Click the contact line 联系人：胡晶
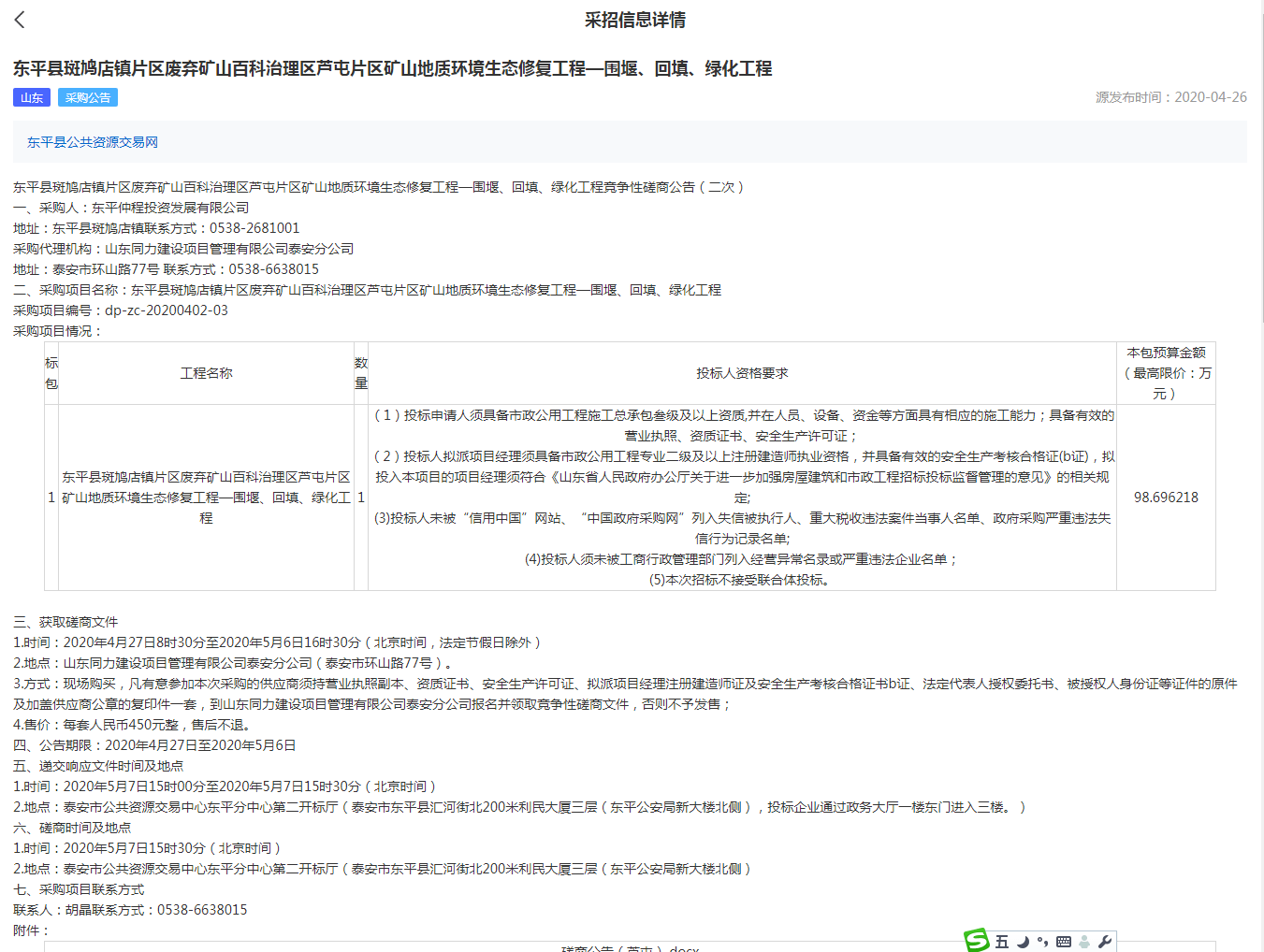Screen dimensions: 1264x952 pyautogui.click(x=130, y=910)
